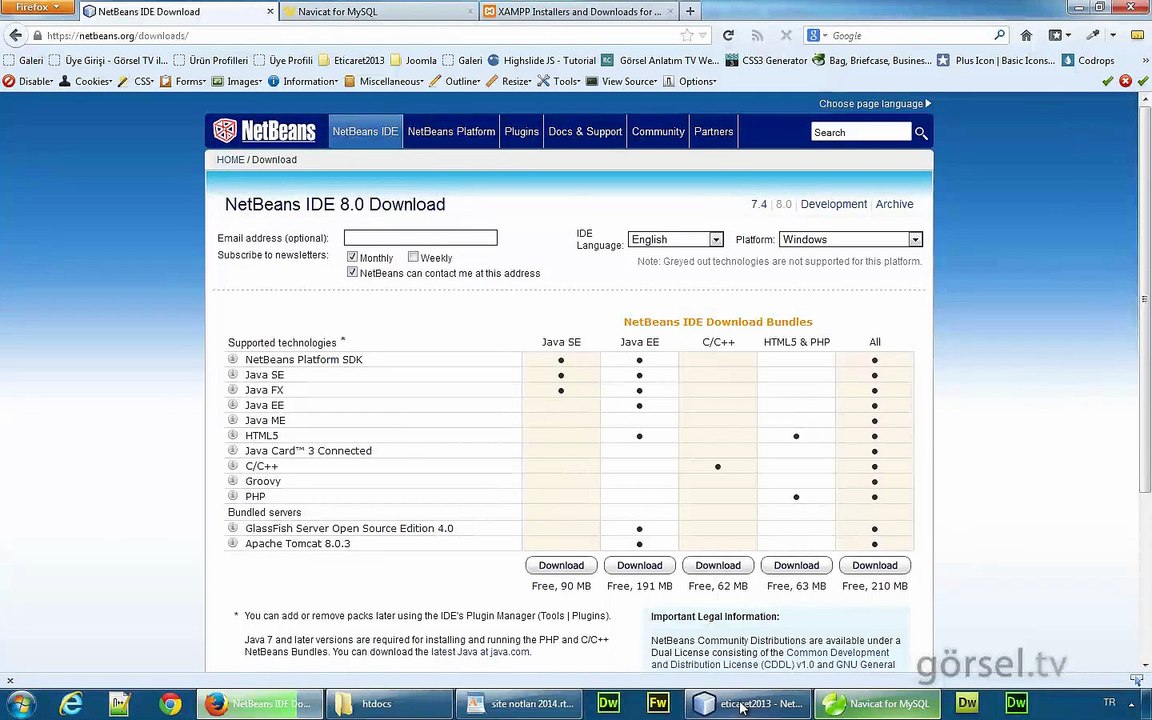Viewport: 1152px width, 720px height.
Task: Click the info icon beside Java FX
Action: tap(233, 389)
